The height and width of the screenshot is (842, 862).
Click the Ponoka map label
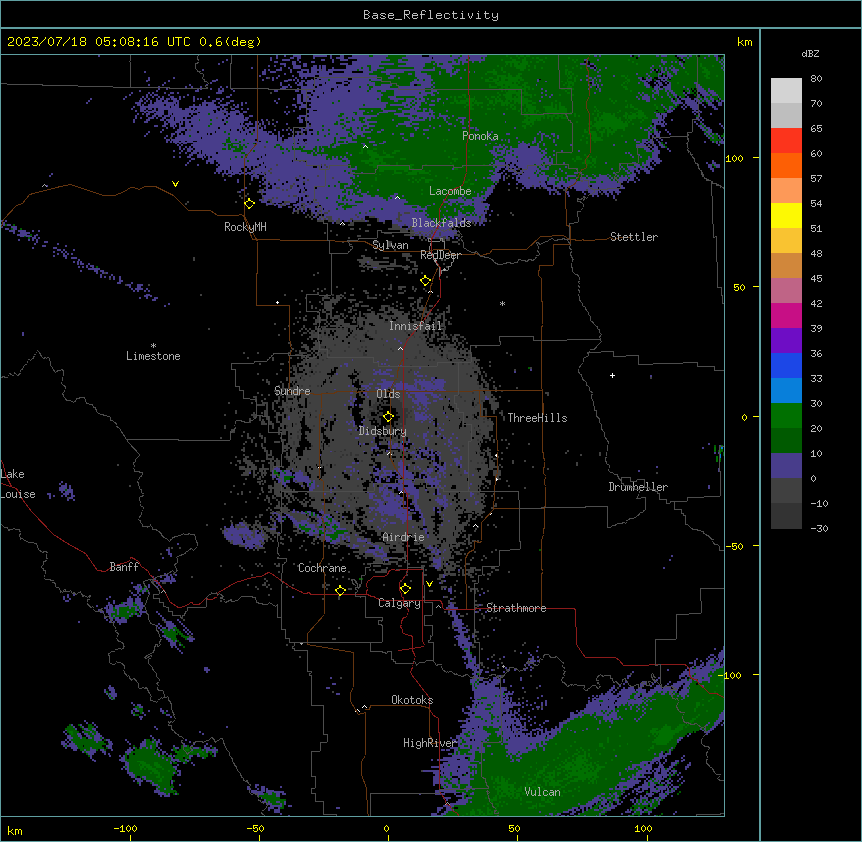pos(480,136)
